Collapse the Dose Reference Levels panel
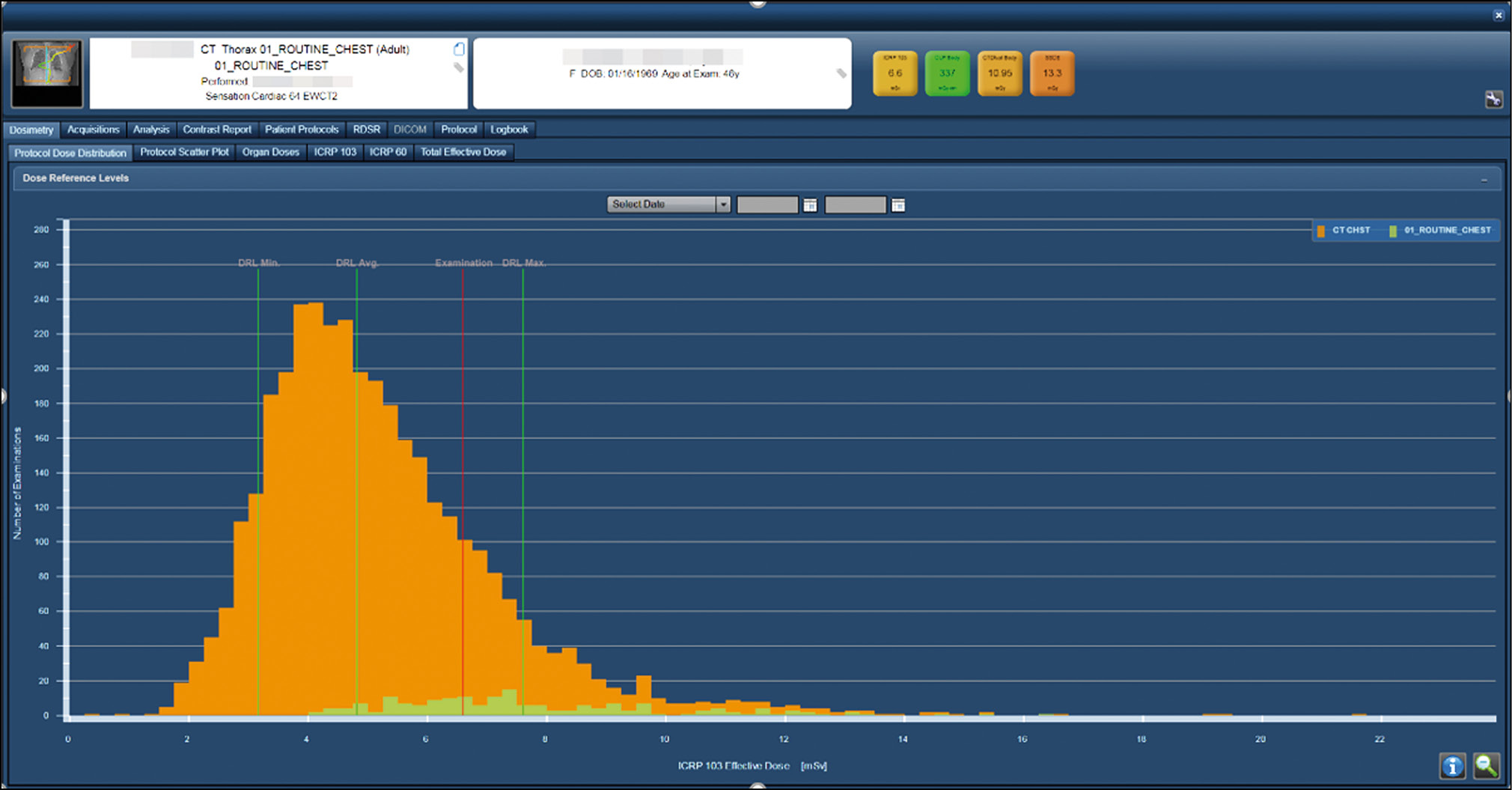 [1484, 180]
